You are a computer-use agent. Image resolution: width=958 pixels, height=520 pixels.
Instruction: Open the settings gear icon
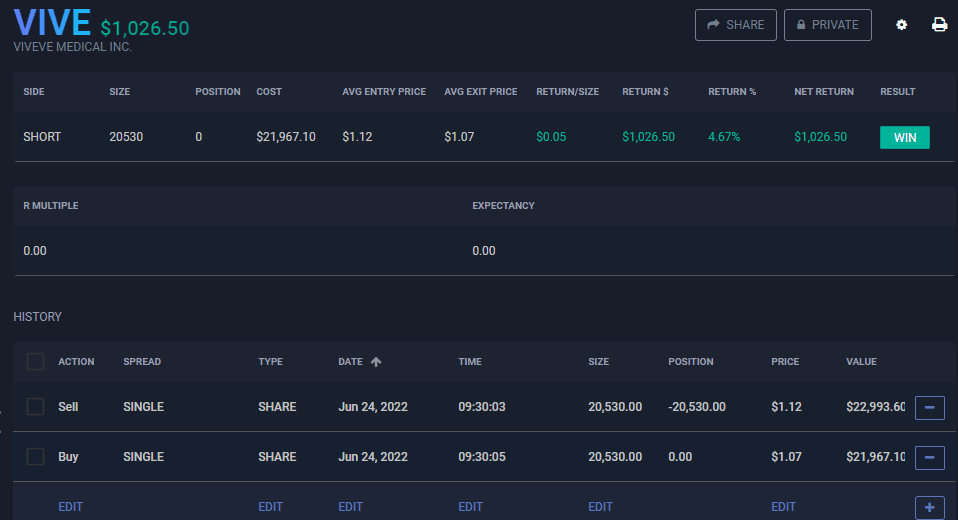(x=901, y=25)
